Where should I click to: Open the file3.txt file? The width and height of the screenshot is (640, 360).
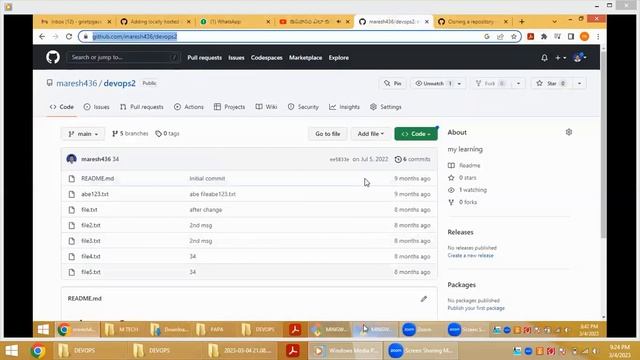(x=91, y=241)
